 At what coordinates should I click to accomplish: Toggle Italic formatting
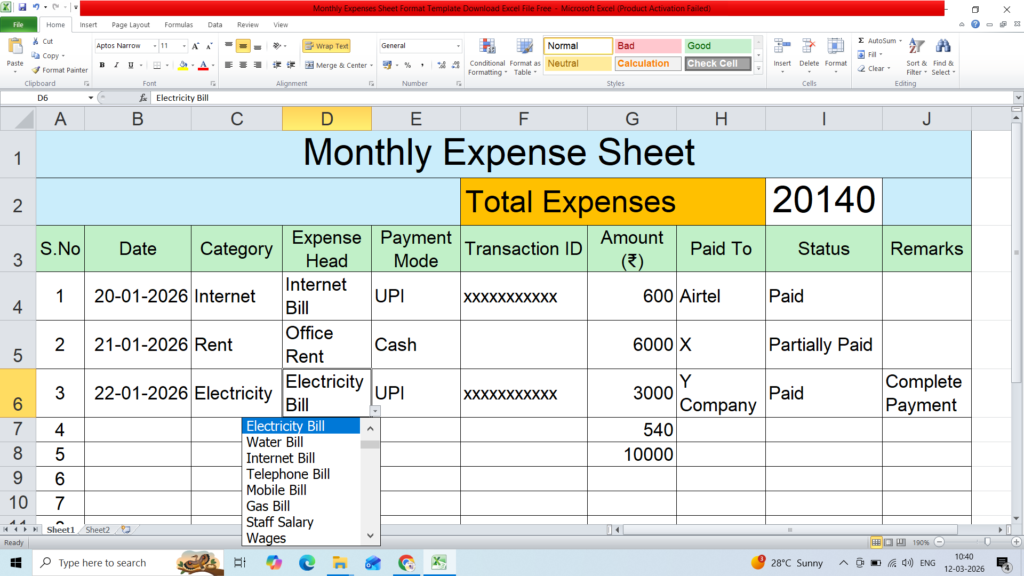click(116, 65)
